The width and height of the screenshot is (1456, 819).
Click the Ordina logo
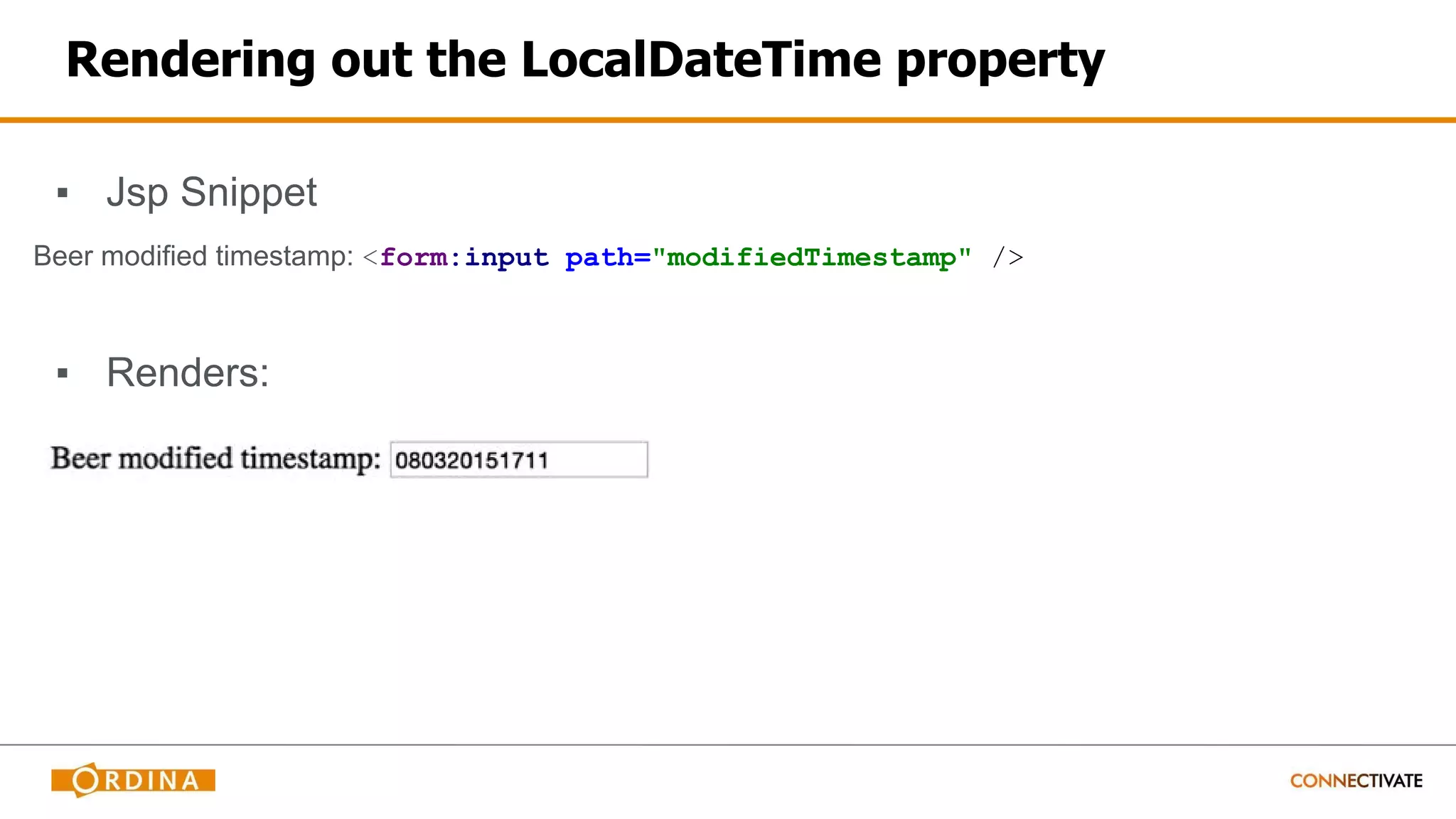pos(133,780)
